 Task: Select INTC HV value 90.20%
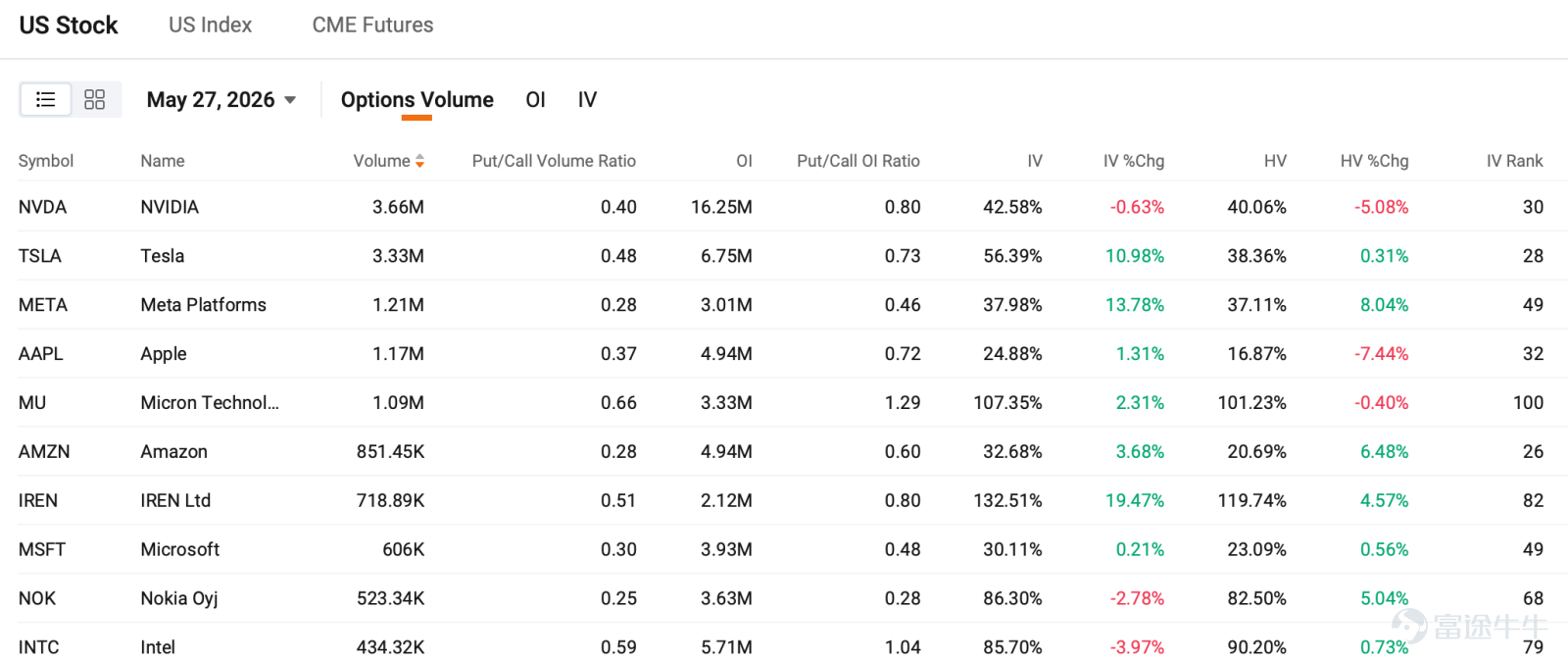[x=1256, y=647]
